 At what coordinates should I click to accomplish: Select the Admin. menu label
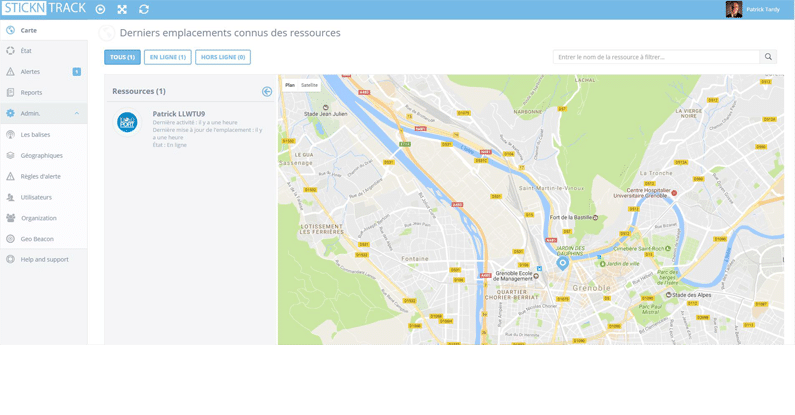click(x=30, y=114)
